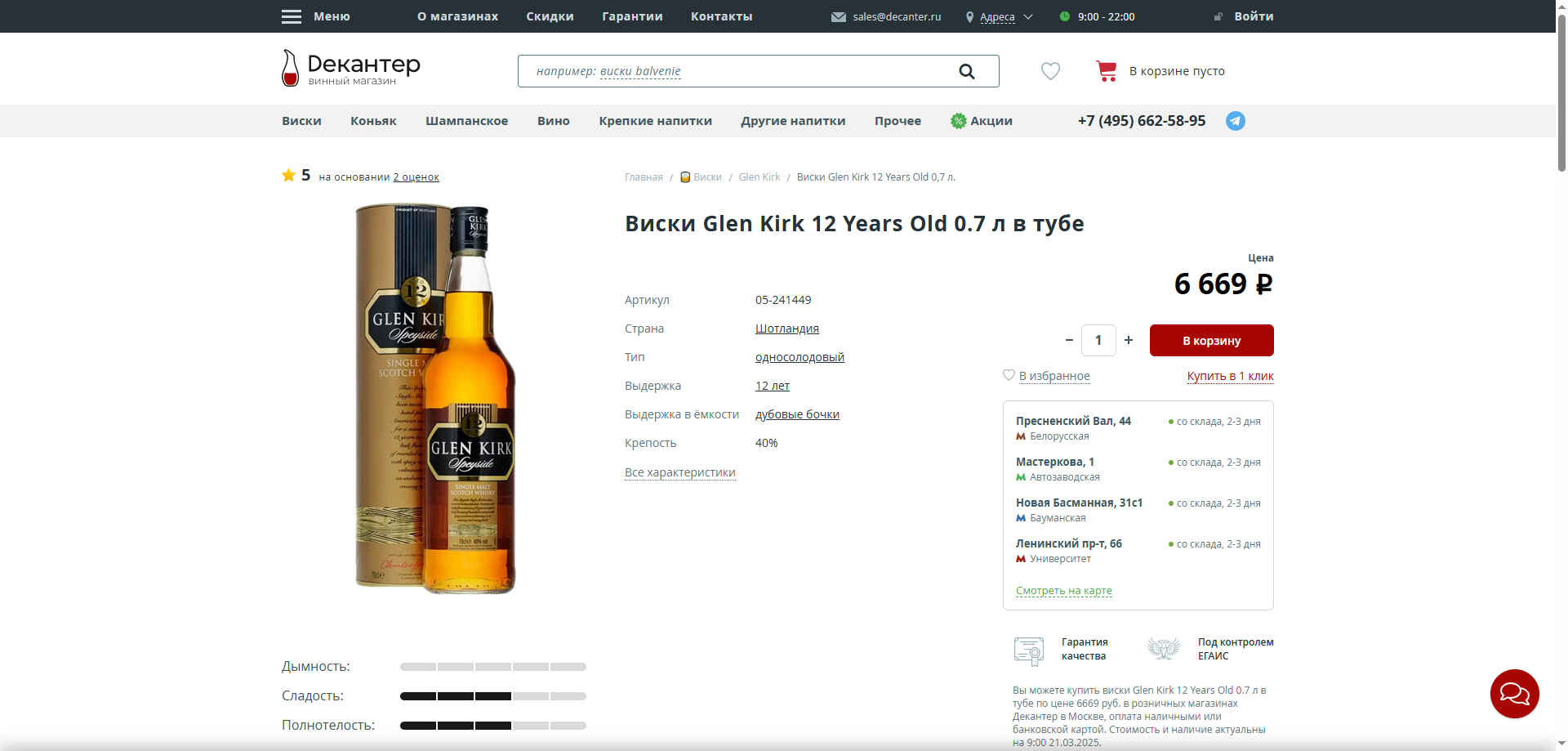Open the red shopping cart icon
Image resolution: width=1568 pixels, height=751 pixels.
(x=1106, y=71)
